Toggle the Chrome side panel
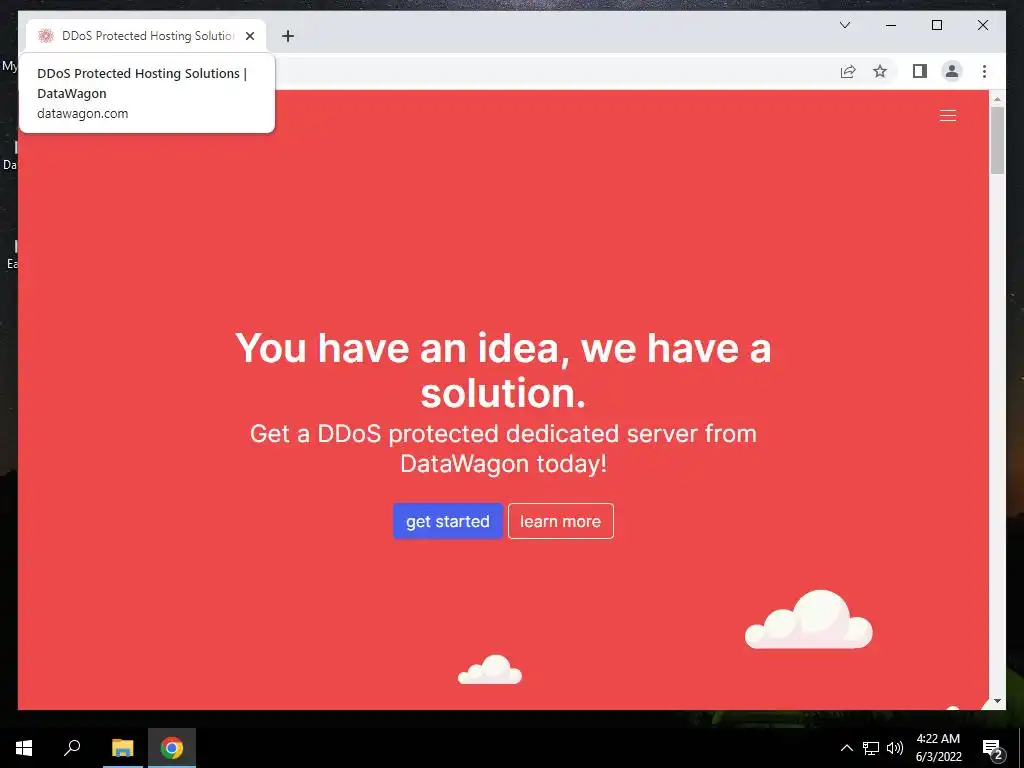 click(920, 71)
